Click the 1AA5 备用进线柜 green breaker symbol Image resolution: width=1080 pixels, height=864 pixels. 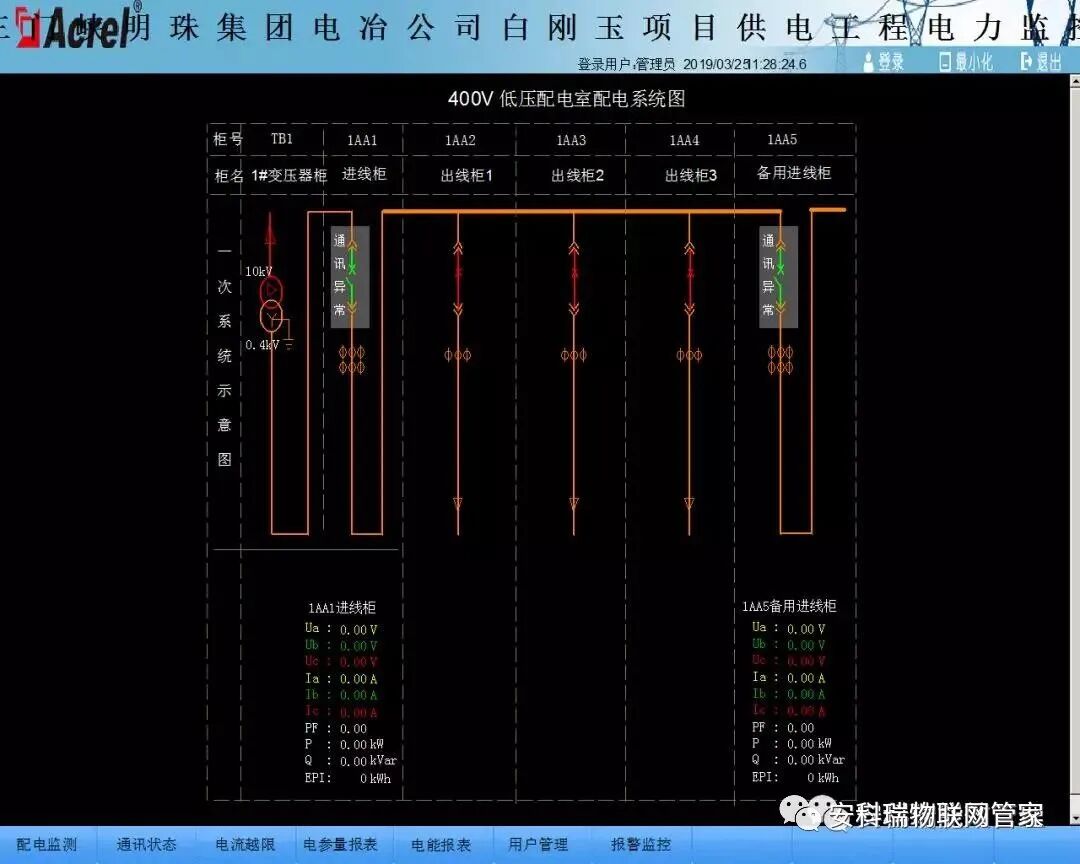(780, 278)
